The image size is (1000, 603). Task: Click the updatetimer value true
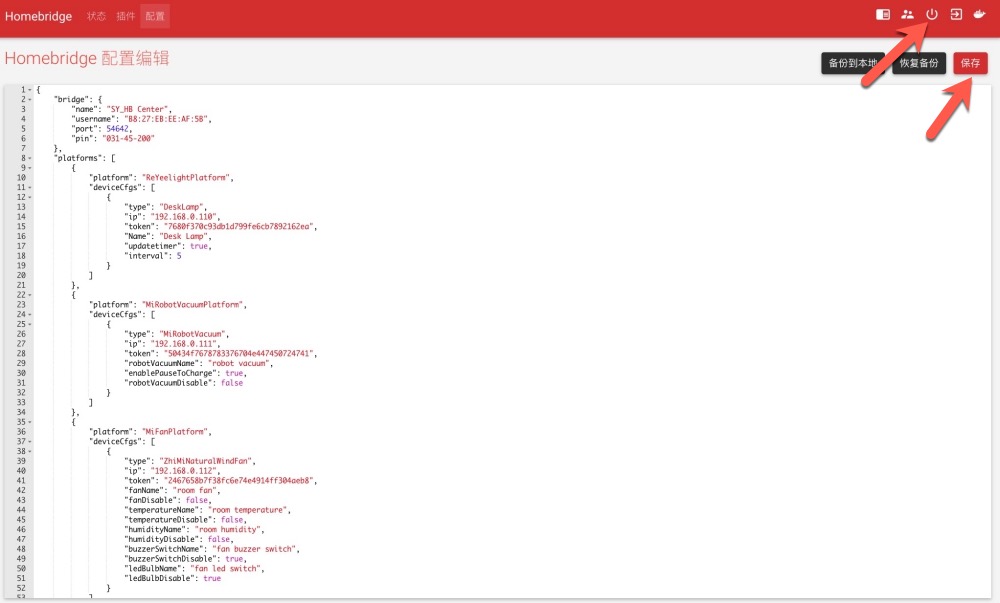tap(198, 246)
